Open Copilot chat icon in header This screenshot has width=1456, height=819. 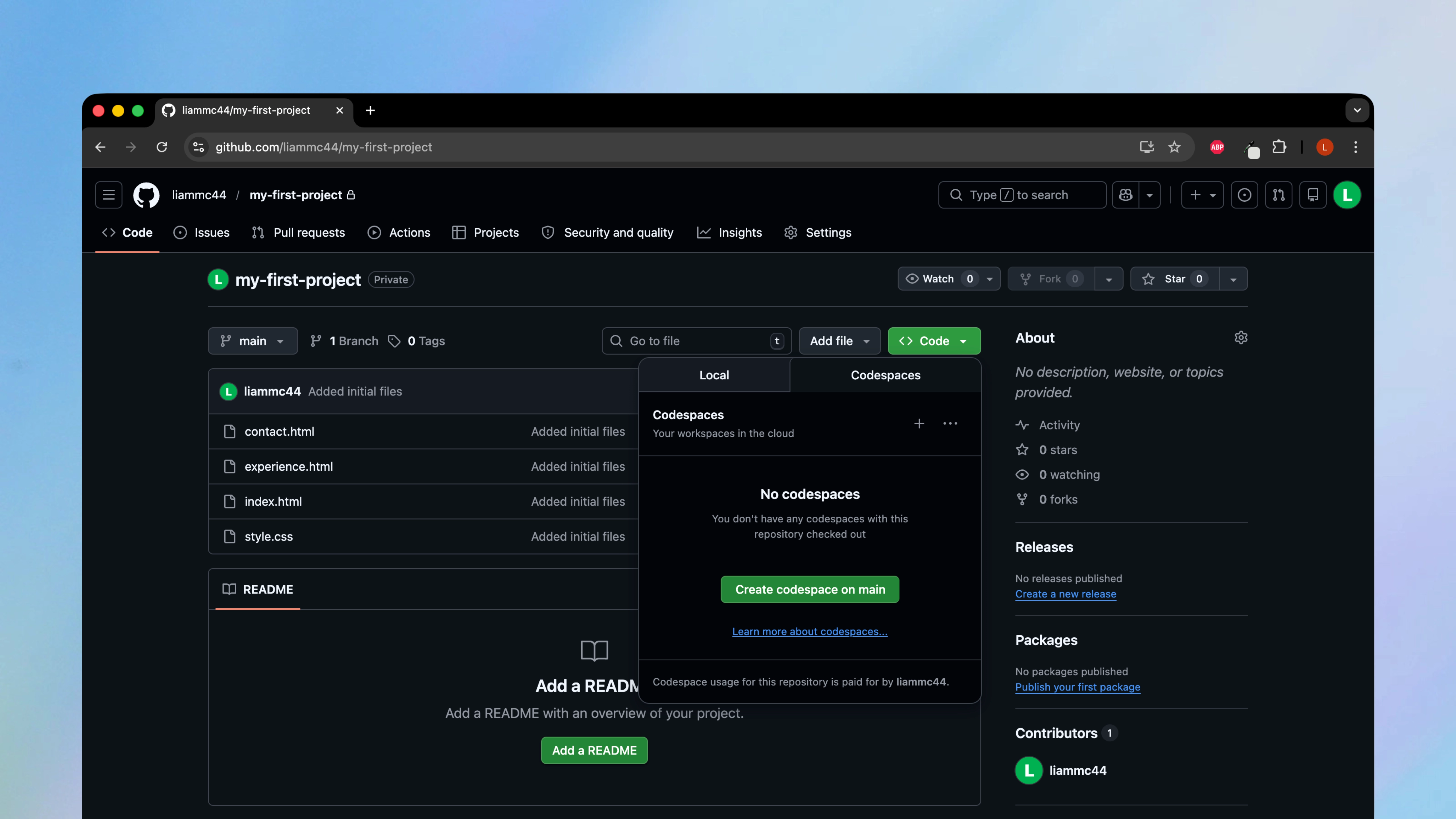[x=1125, y=195]
